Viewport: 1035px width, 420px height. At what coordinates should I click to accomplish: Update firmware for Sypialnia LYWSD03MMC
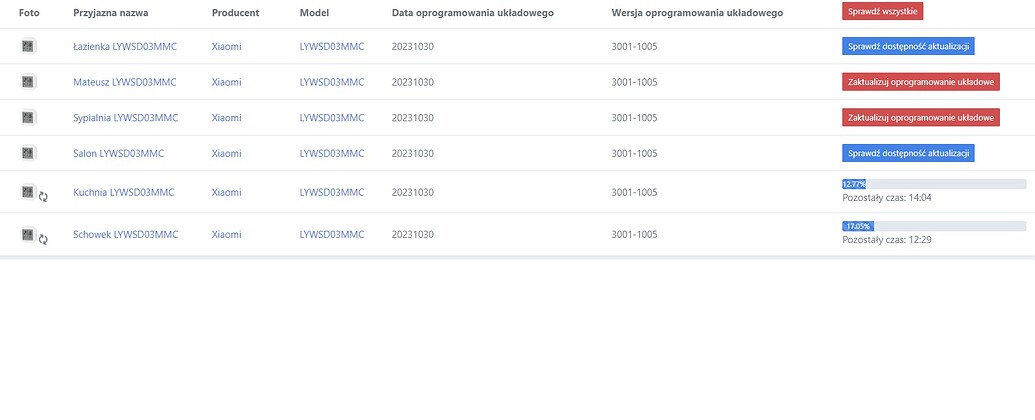point(921,118)
